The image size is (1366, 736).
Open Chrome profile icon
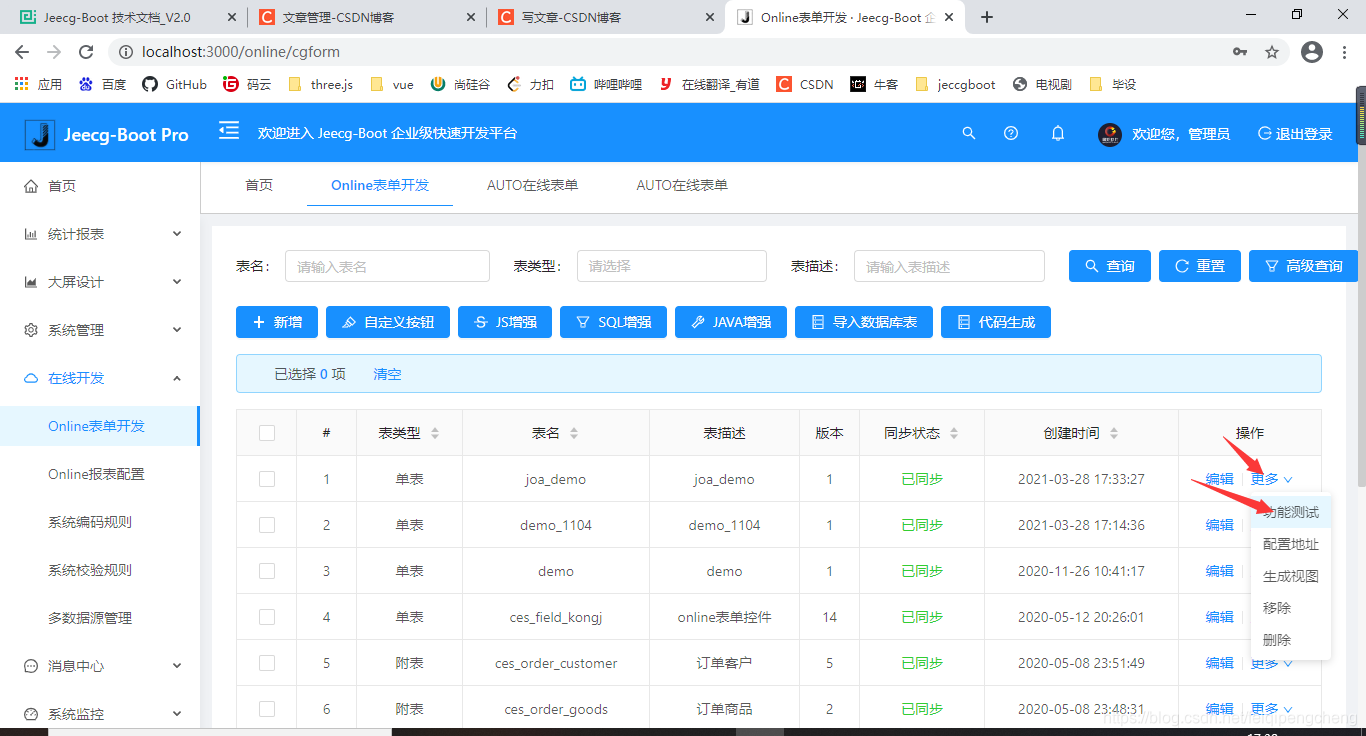pos(1312,52)
